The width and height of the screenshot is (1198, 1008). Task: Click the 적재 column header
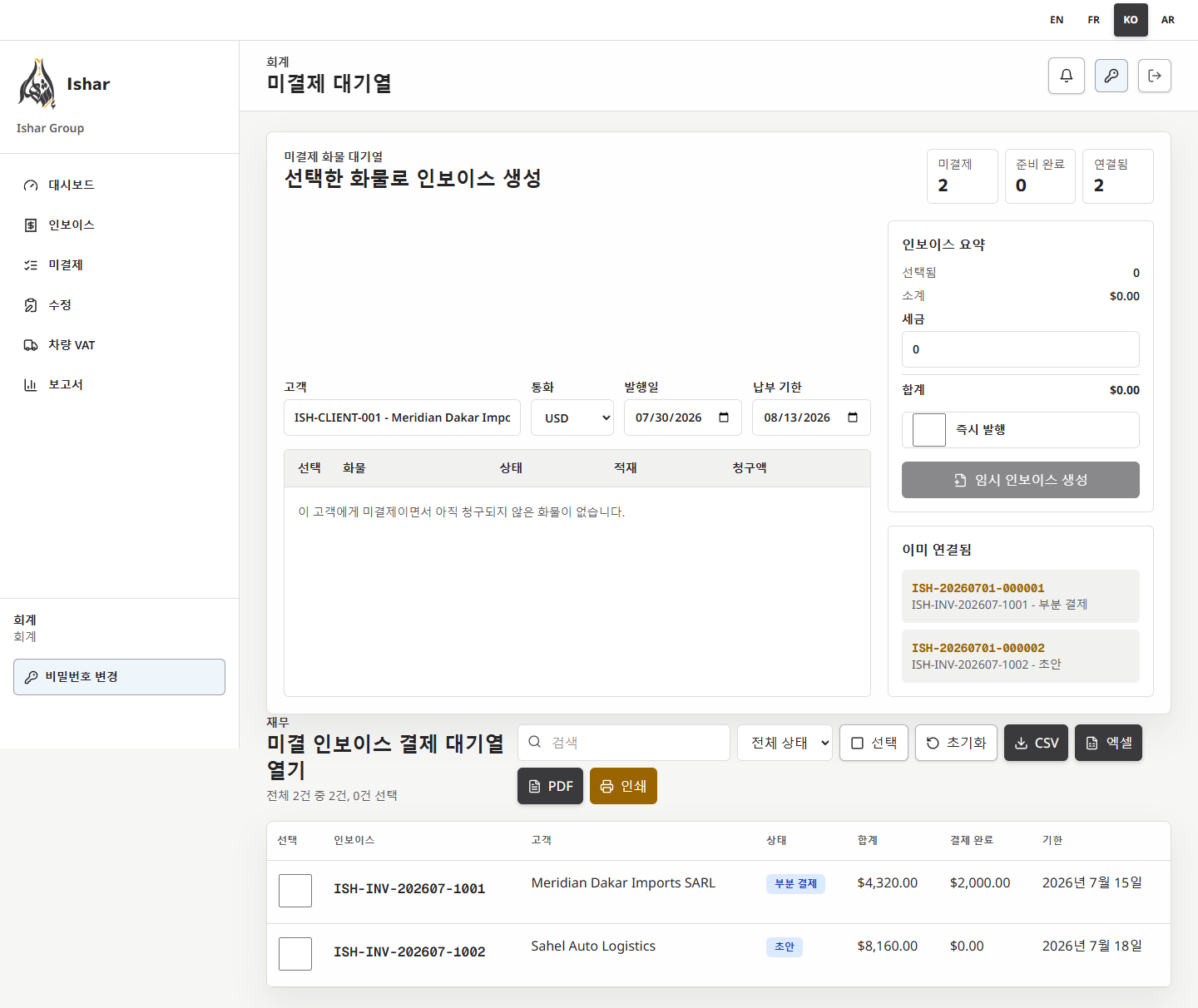(x=626, y=468)
